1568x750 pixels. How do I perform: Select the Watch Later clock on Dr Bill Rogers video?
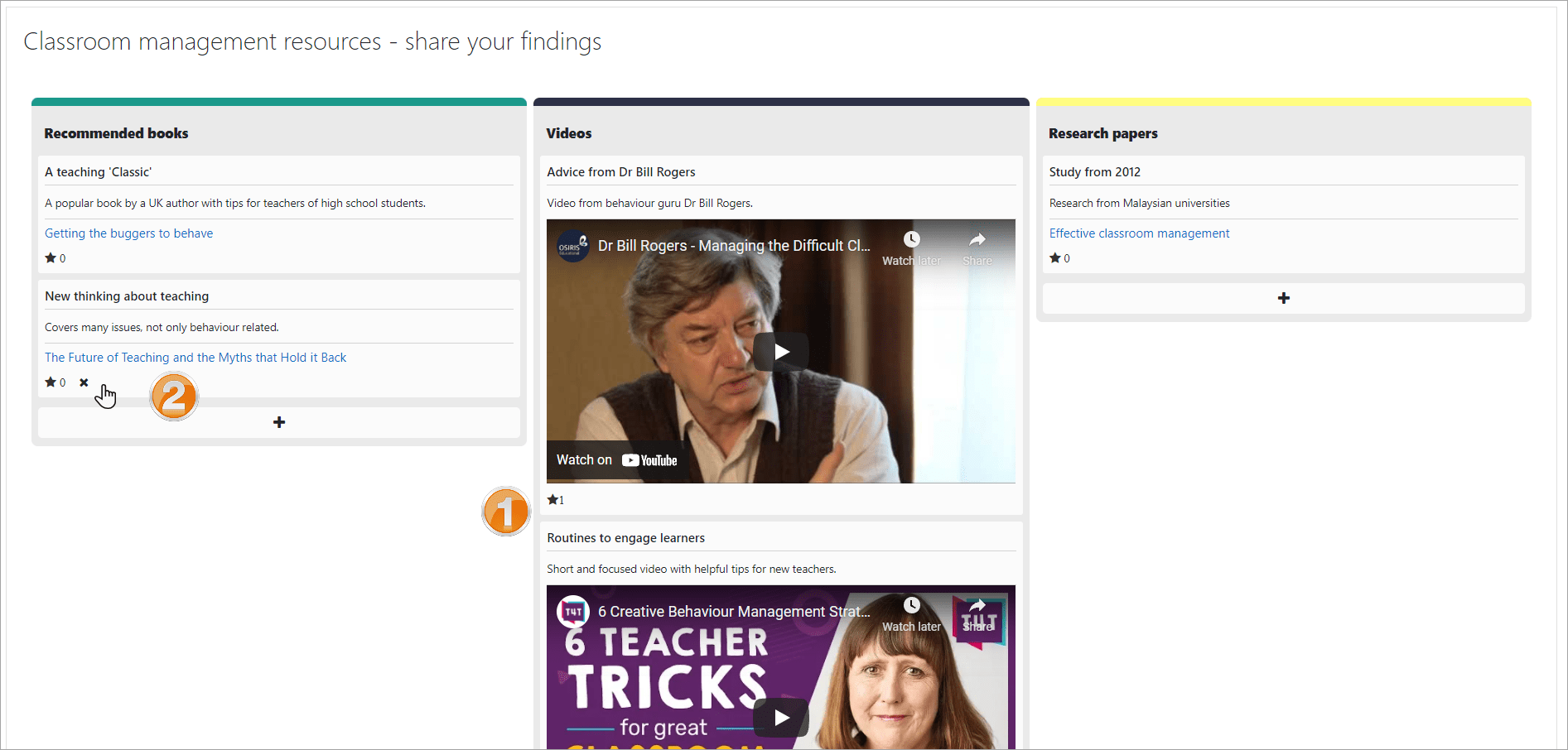[911, 239]
